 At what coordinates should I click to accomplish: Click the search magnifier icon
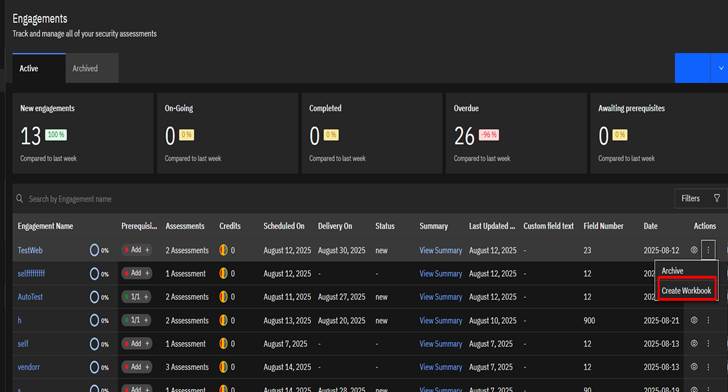point(20,199)
